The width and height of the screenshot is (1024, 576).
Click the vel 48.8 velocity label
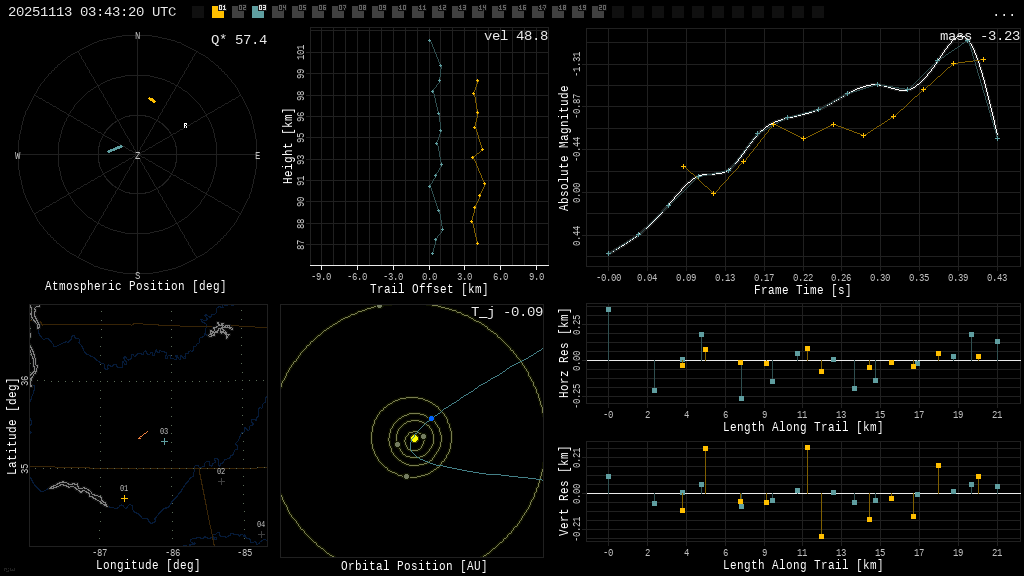click(x=515, y=36)
